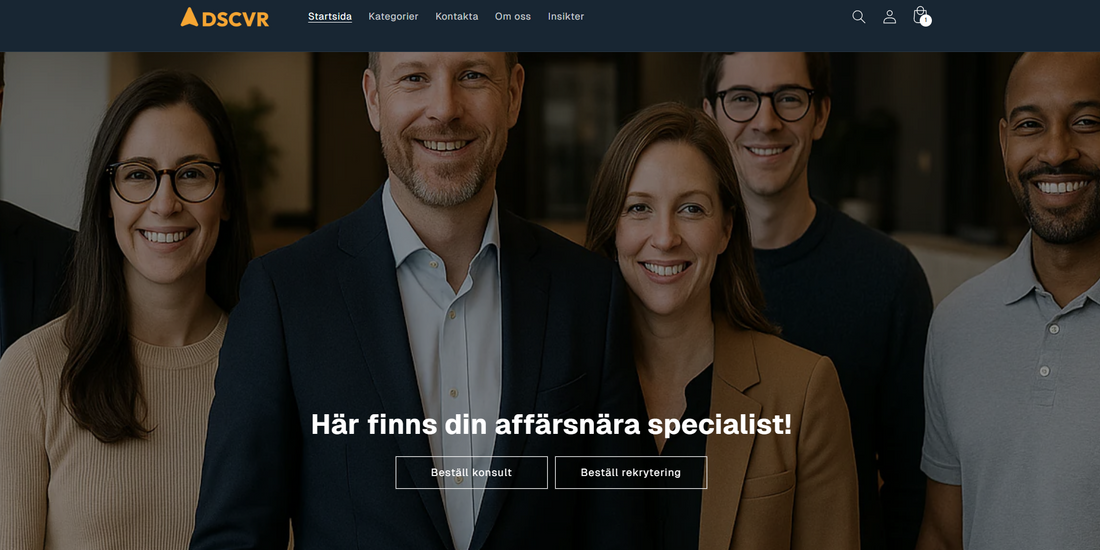Click the woman wearing round glasses

(x=133, y=316)
